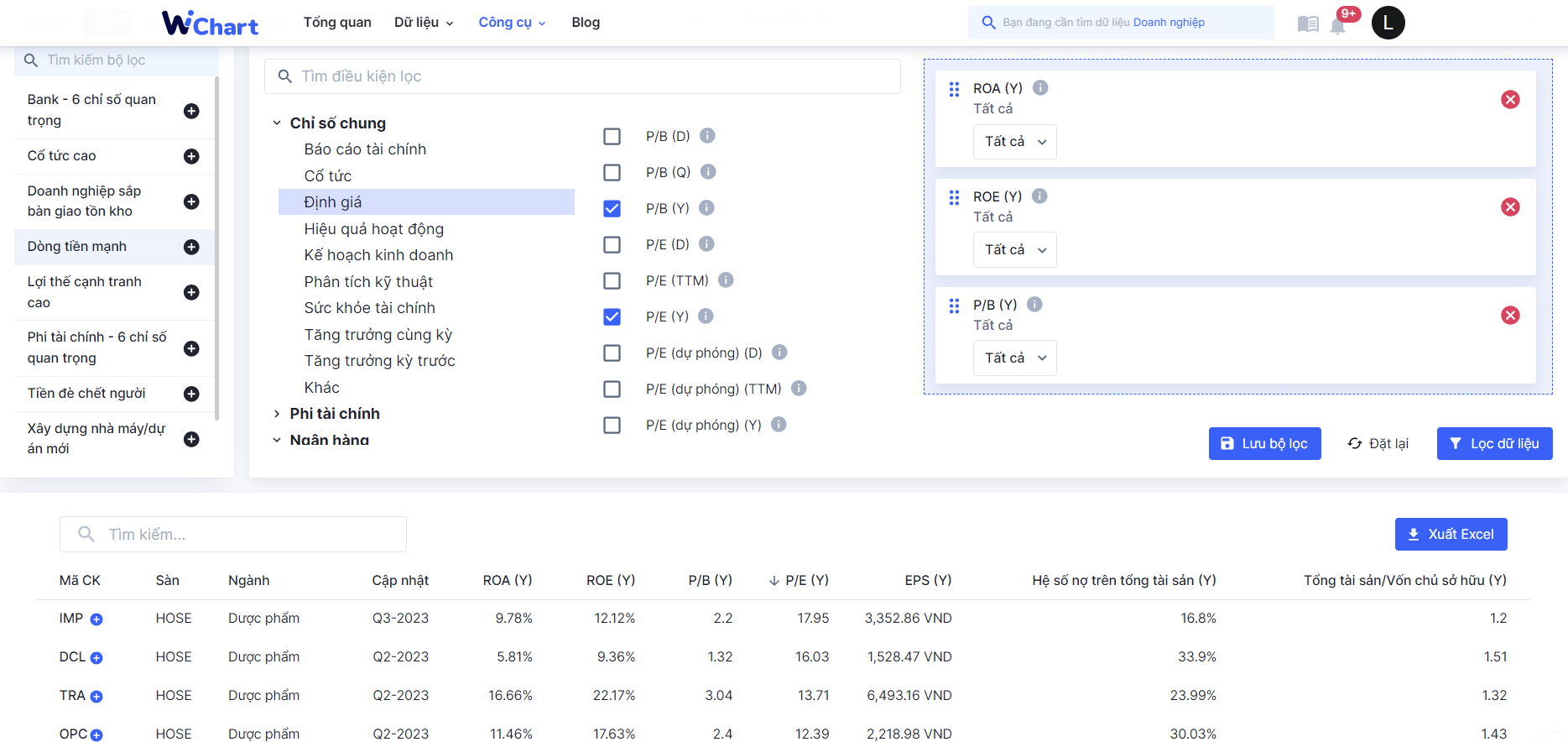
Task: Select 'Hiệu quả hoạt động' category
Action: 374,229
